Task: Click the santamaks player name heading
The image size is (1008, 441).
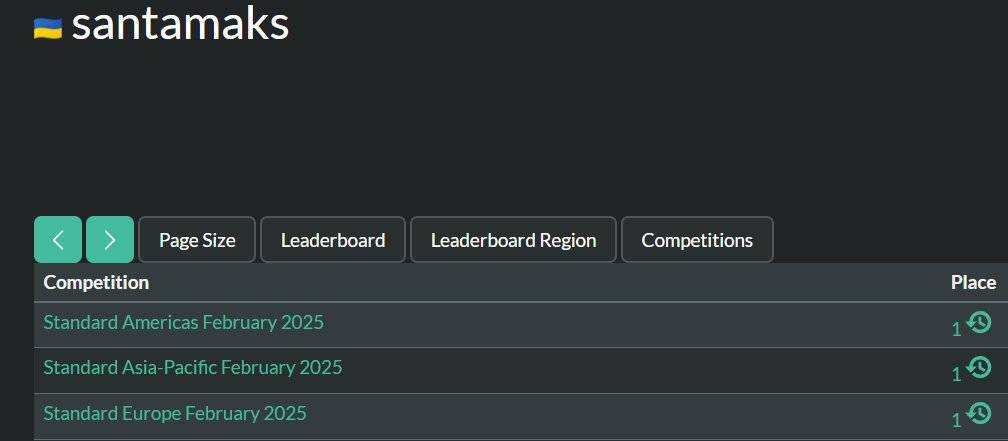Action: 180,25
